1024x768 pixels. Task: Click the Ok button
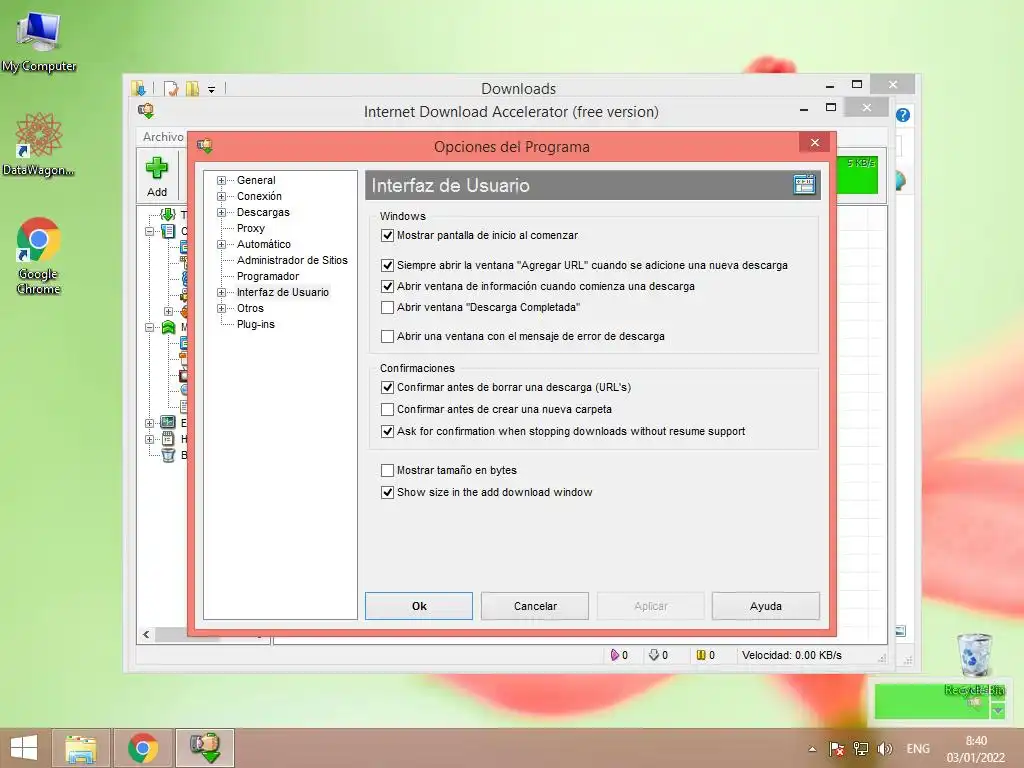(419, 606)
